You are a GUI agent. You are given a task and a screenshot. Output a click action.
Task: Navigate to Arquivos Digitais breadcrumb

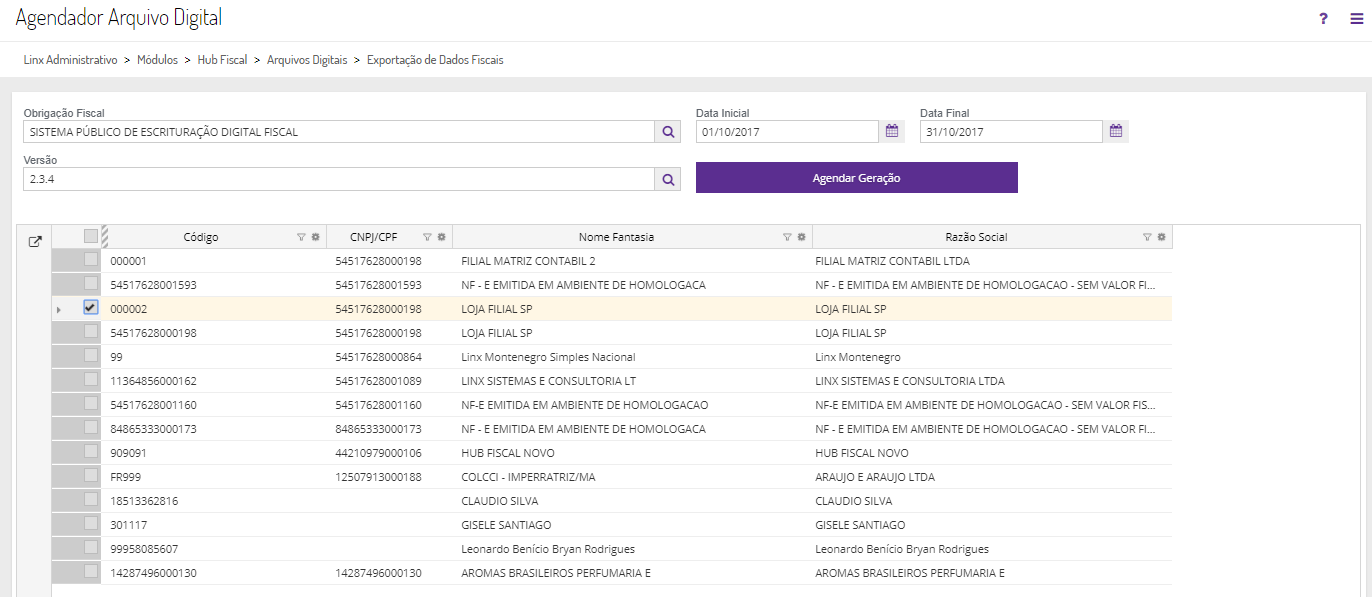coord(306,60)
